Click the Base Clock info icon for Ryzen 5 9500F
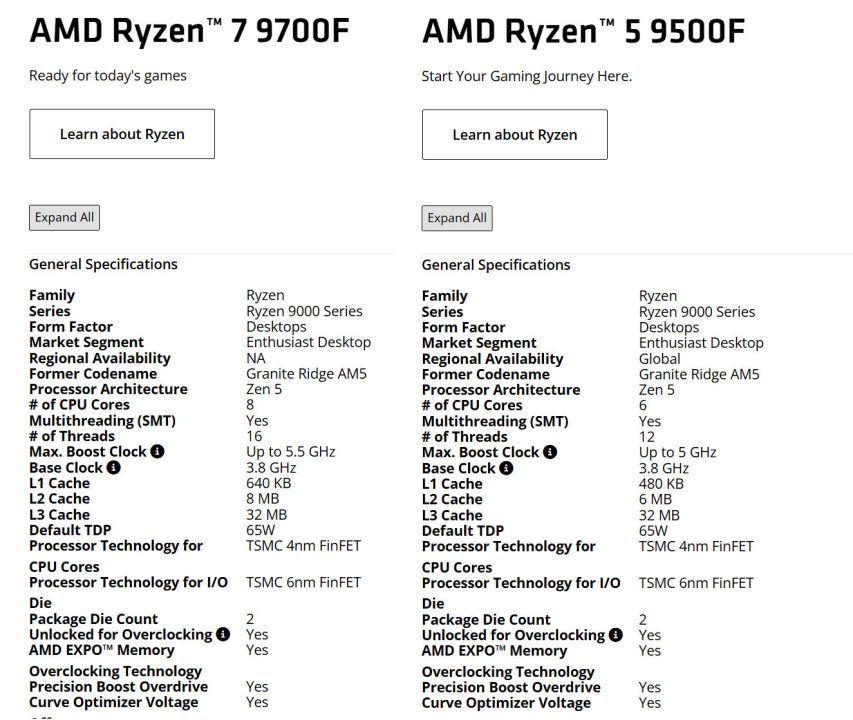The width and height of the screenshot is (853, 720). [x=506, y=468]
